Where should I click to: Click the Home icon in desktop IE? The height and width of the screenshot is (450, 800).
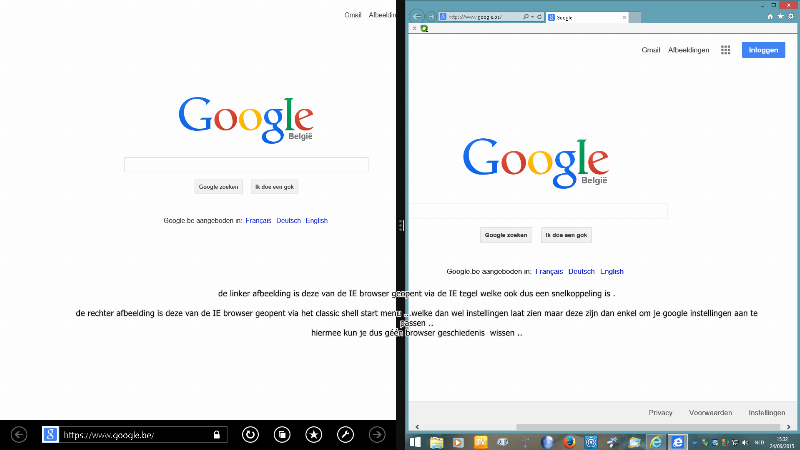click(x=770, y=16)
